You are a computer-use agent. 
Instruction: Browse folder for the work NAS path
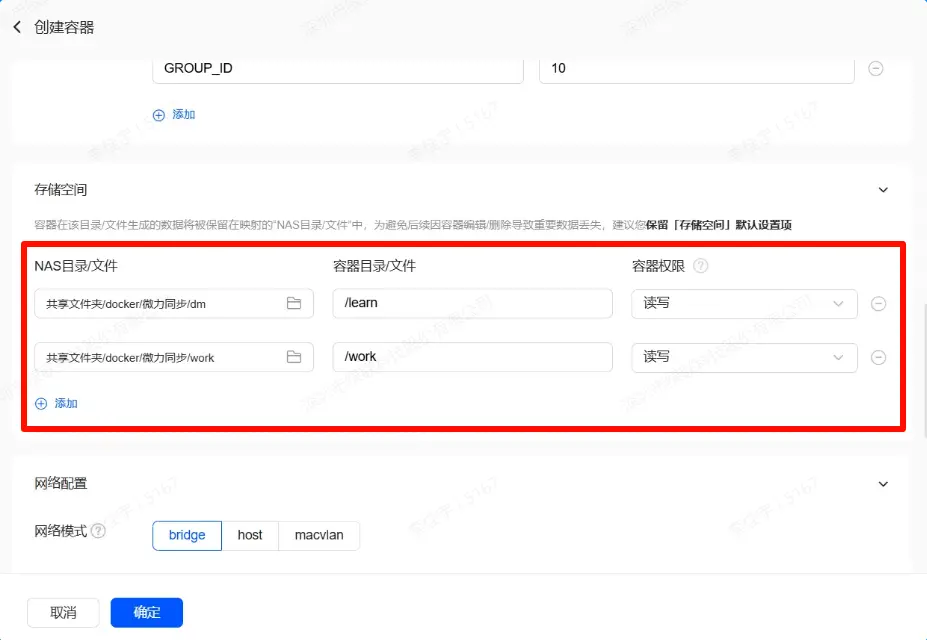pos(294,357)
